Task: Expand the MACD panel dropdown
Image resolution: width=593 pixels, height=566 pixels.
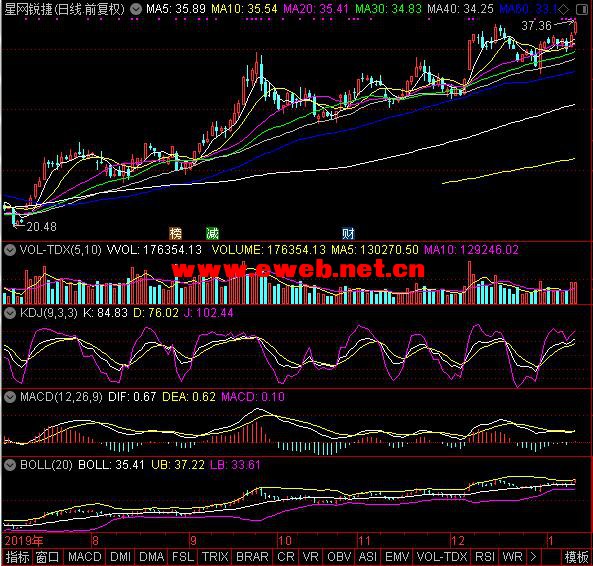Action: tap(10, 397)
